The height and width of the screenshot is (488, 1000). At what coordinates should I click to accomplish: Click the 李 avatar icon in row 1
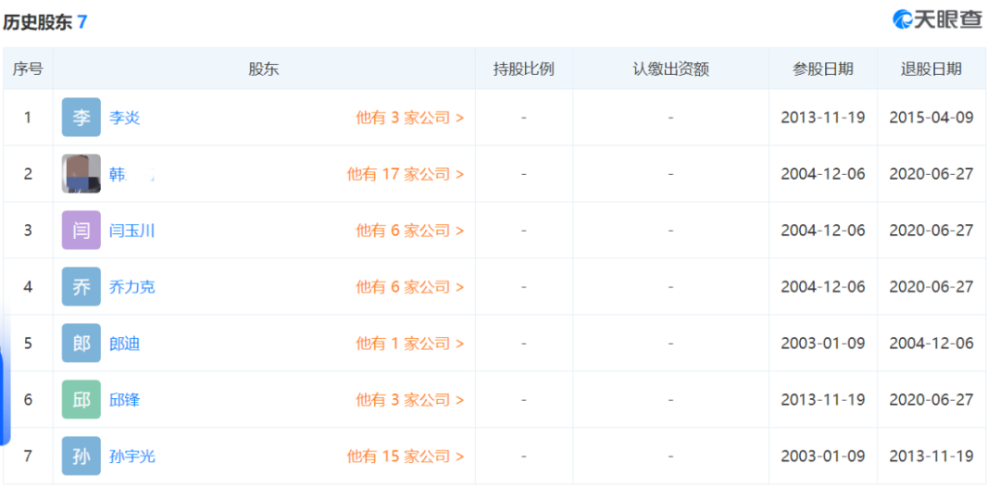(81, 117)
